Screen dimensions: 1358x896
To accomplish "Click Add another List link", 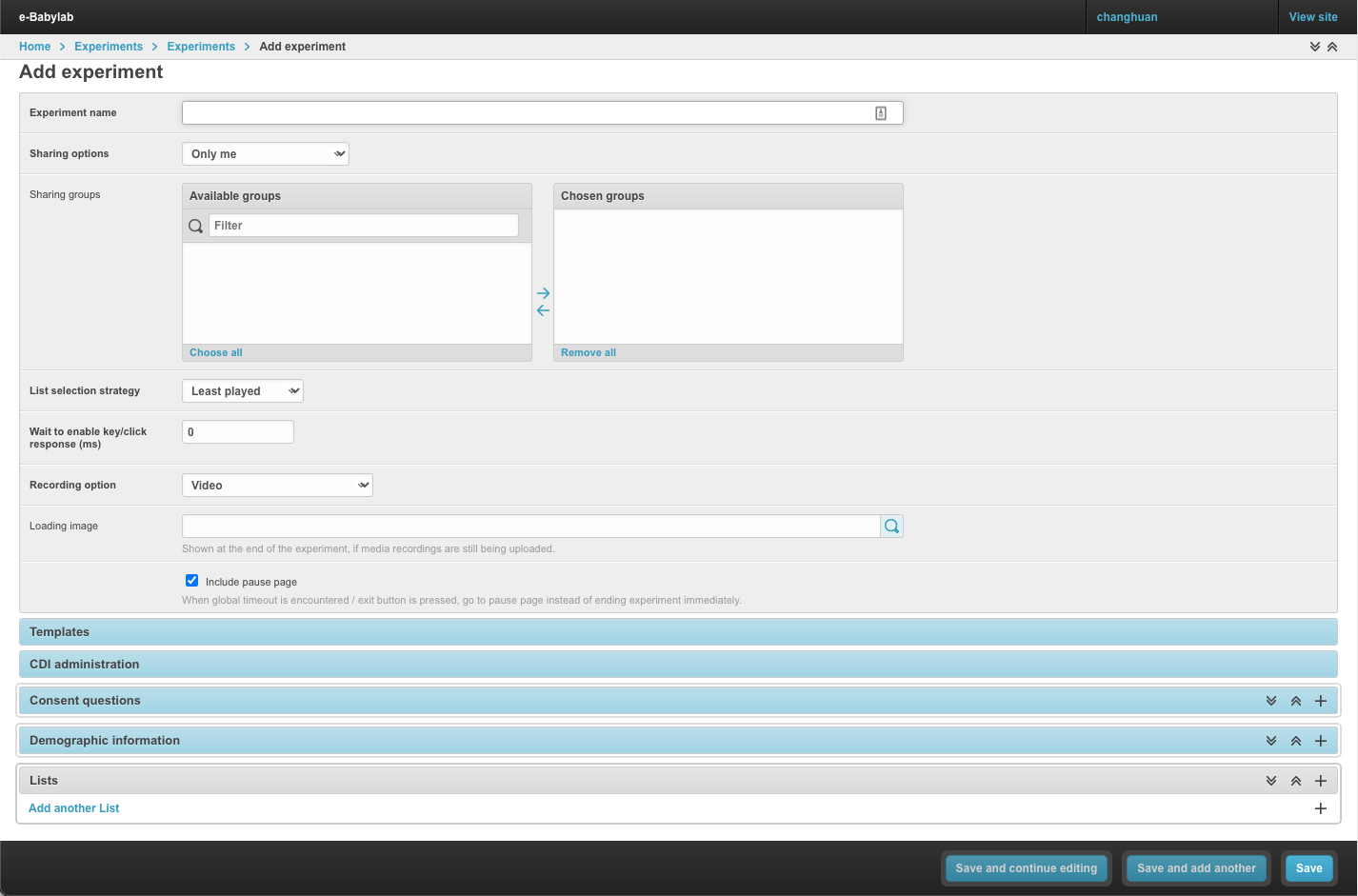I will (74, 808).
